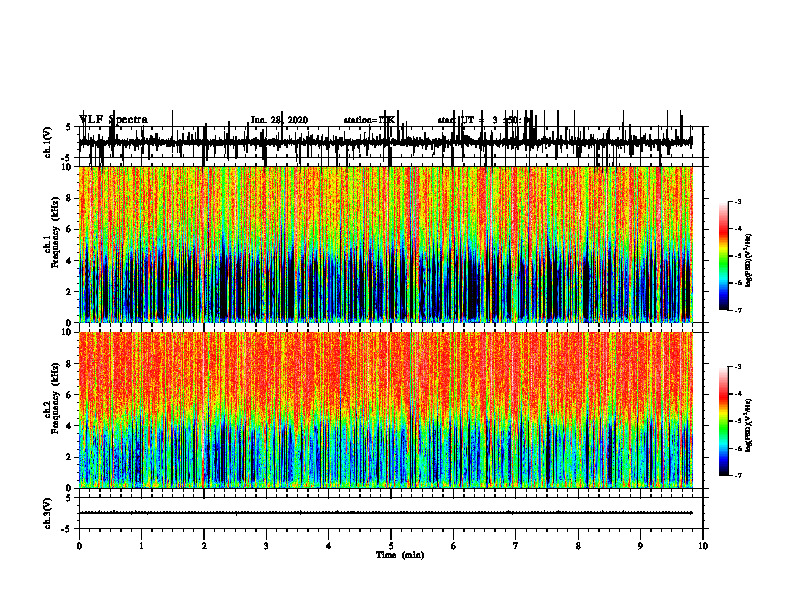
Task: Click the "ch.3(V)" waveform axis label
Action: click(47, 513)
